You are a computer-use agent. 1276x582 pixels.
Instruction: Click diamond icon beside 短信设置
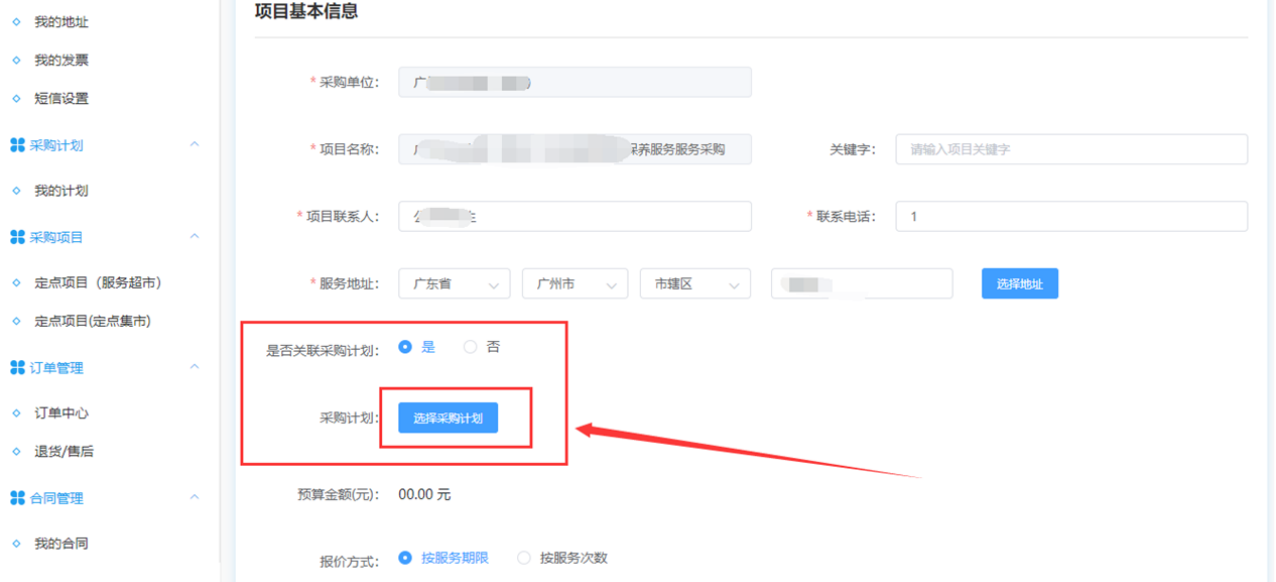point(16,99)
